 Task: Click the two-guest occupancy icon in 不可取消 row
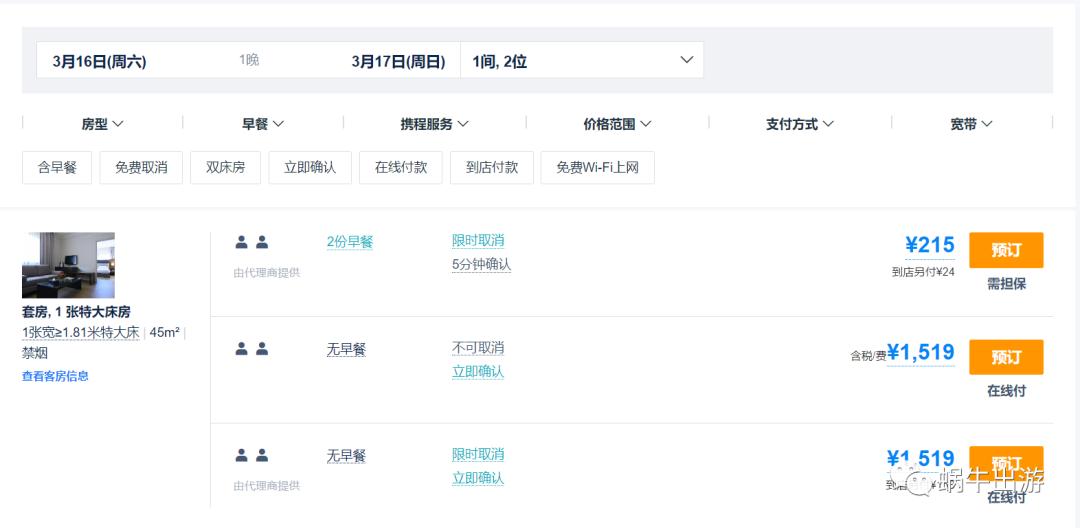[x=251, y=349]
